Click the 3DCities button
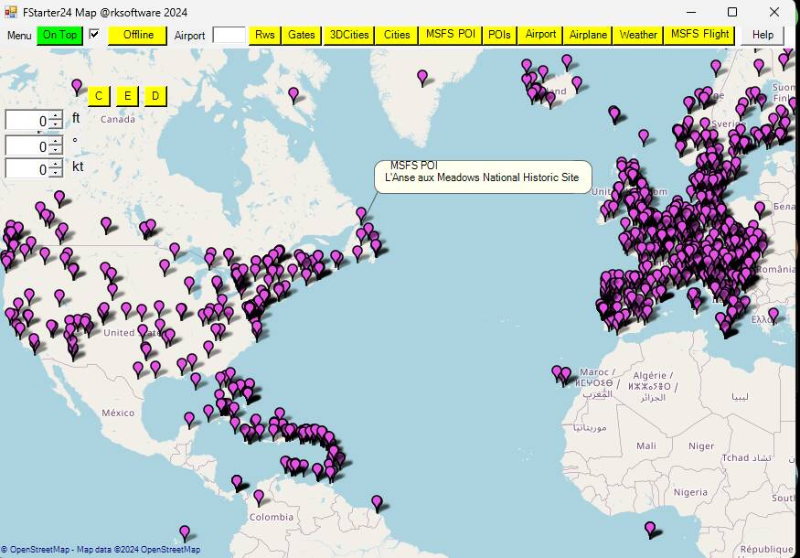 348,35
